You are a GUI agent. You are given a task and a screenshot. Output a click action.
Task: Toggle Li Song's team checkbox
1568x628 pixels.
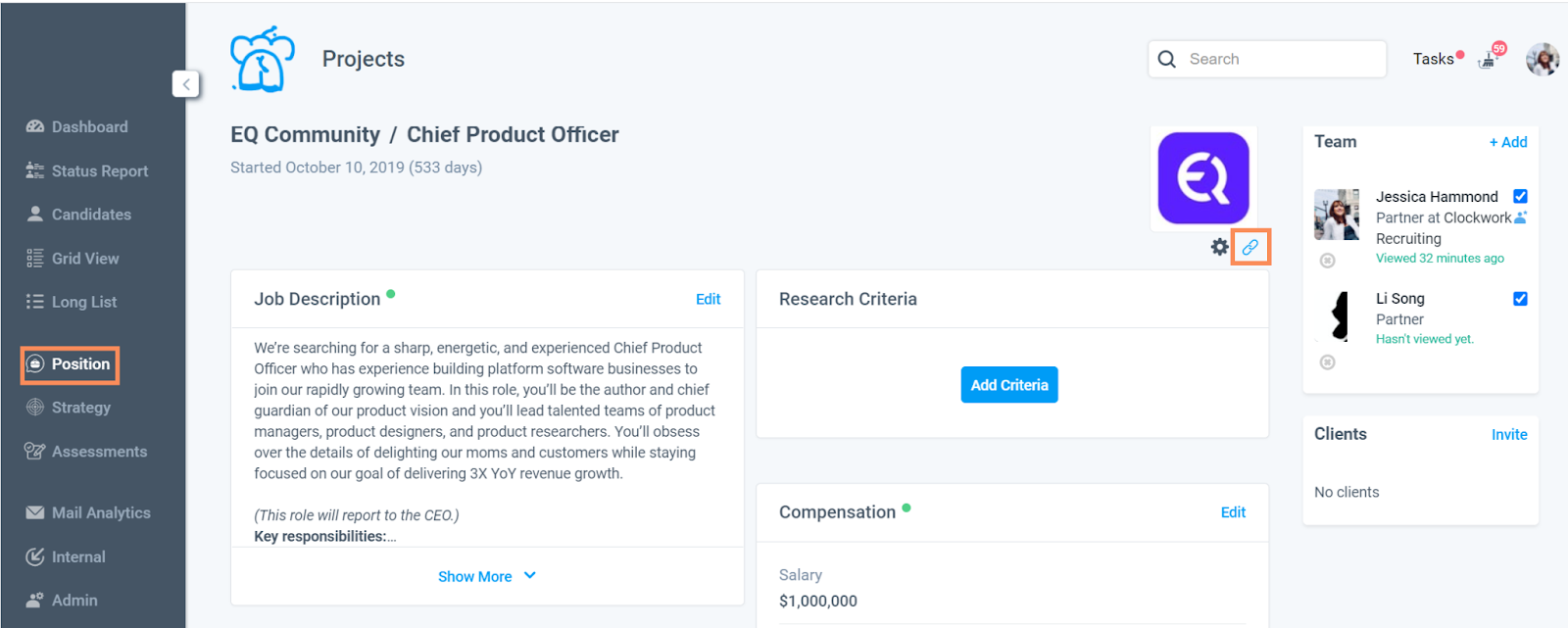(x=1520, y=299)
